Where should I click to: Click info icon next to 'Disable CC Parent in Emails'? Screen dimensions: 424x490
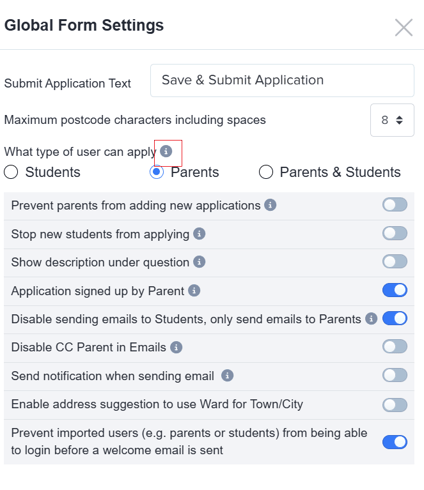point(176,347)
